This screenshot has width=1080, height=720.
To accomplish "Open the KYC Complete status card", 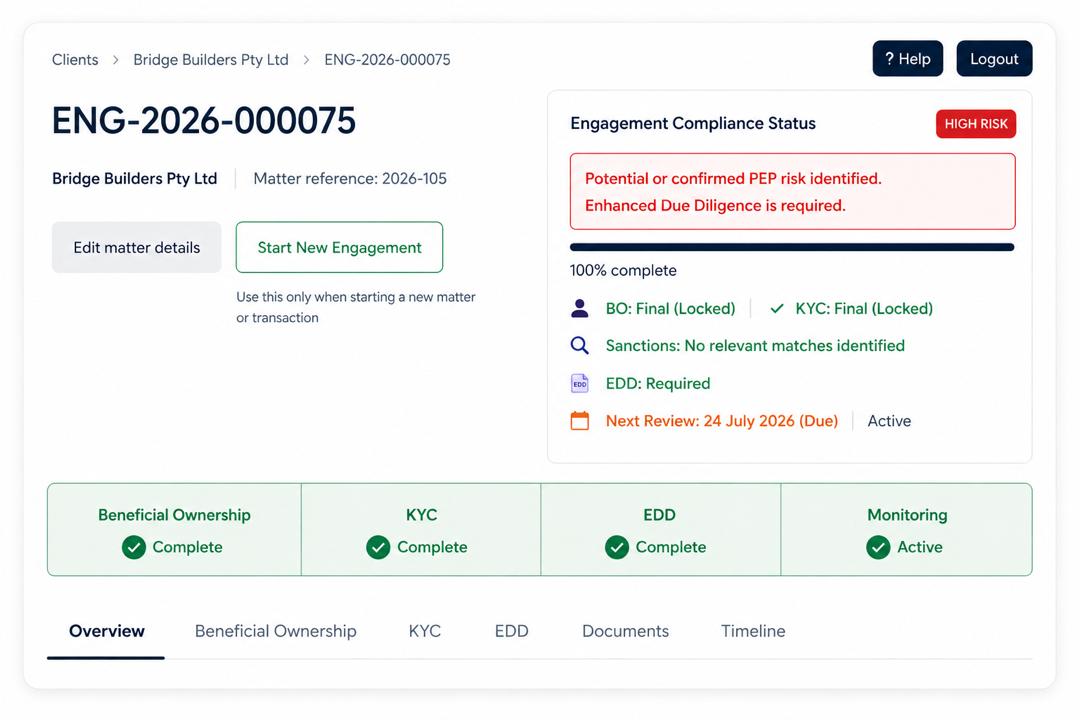I will pos(421,530).
